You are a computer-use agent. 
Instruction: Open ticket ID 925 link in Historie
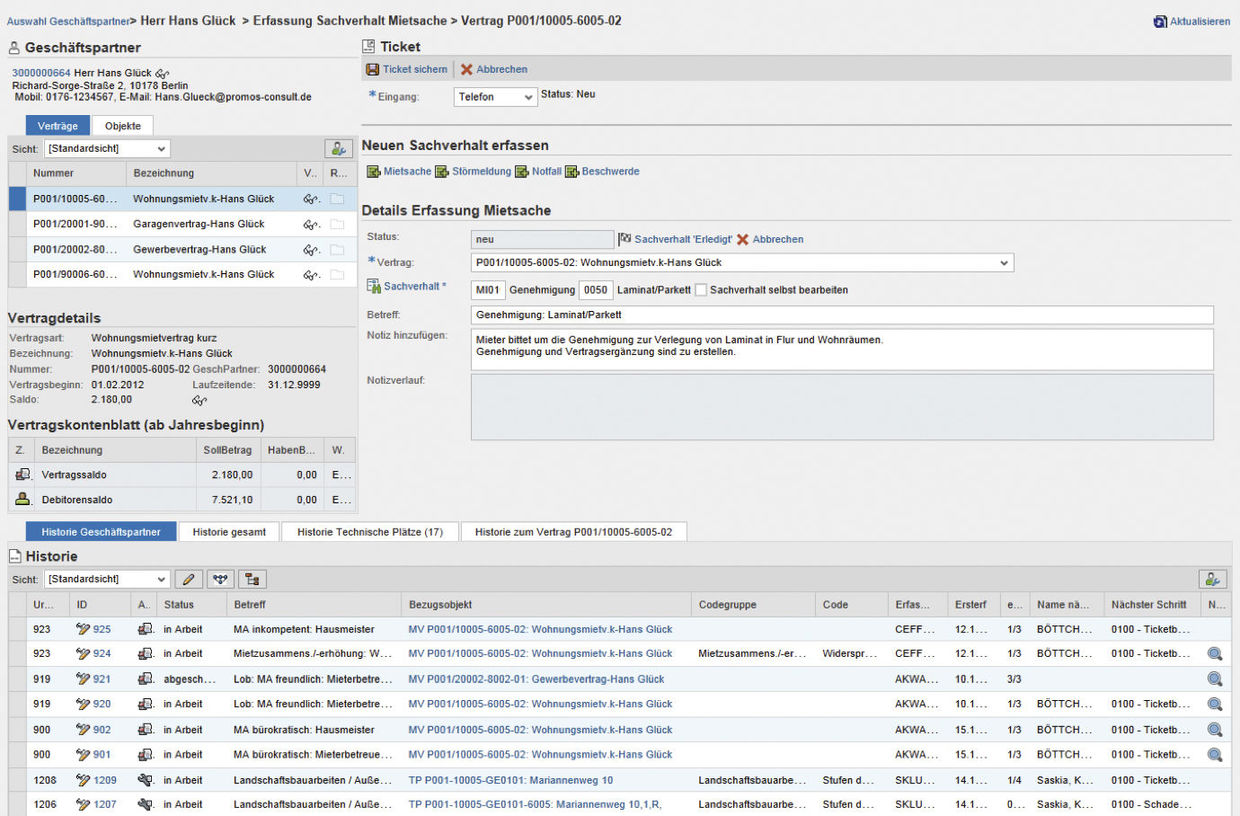(102, 630)
